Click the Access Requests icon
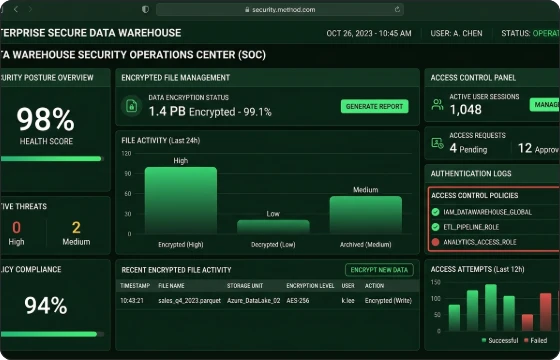Image resolution: width=560 pixels, height=360 pixels. (x=438, y=144)
